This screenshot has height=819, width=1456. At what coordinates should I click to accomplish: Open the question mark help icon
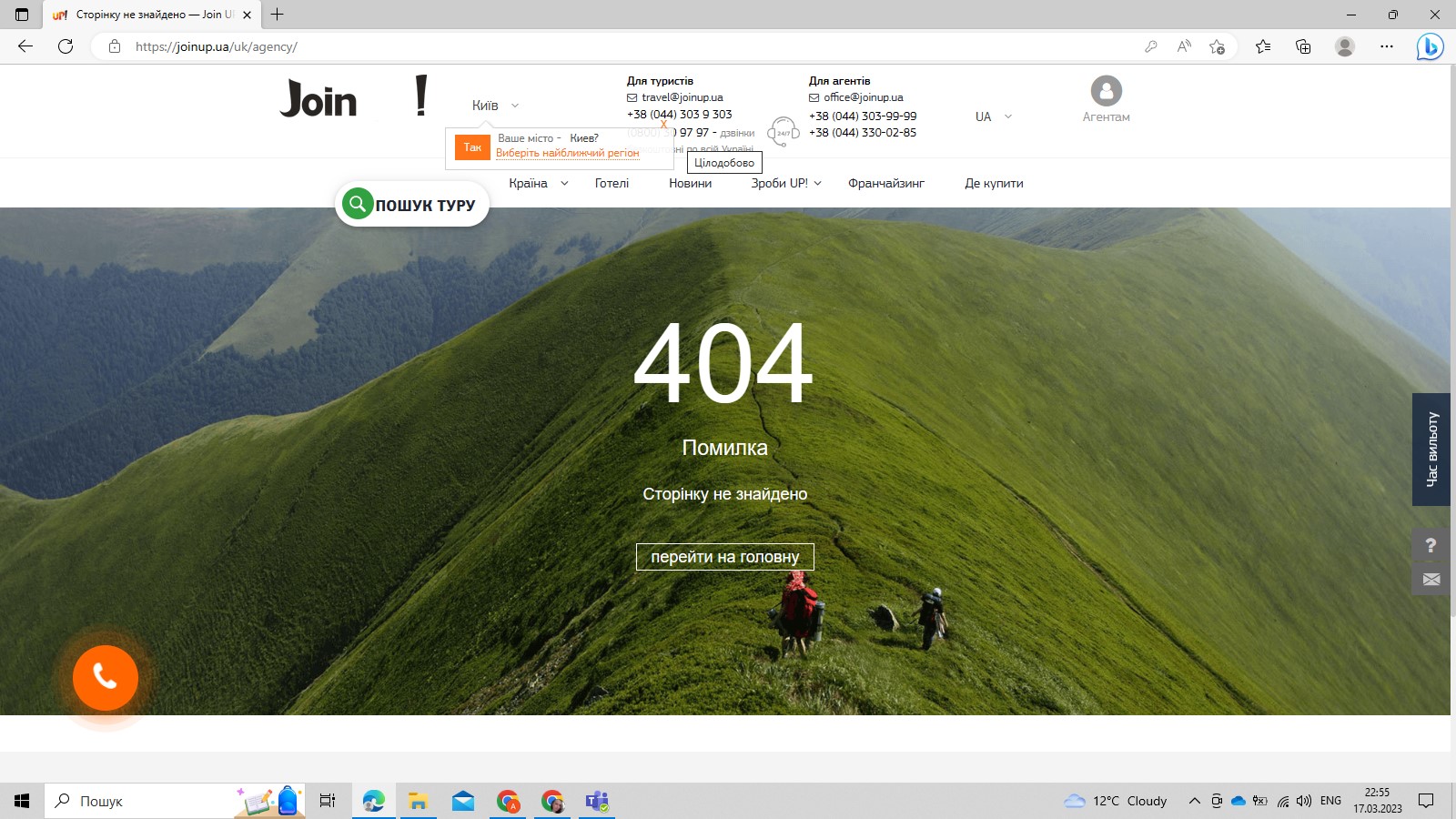(1431, 545)
